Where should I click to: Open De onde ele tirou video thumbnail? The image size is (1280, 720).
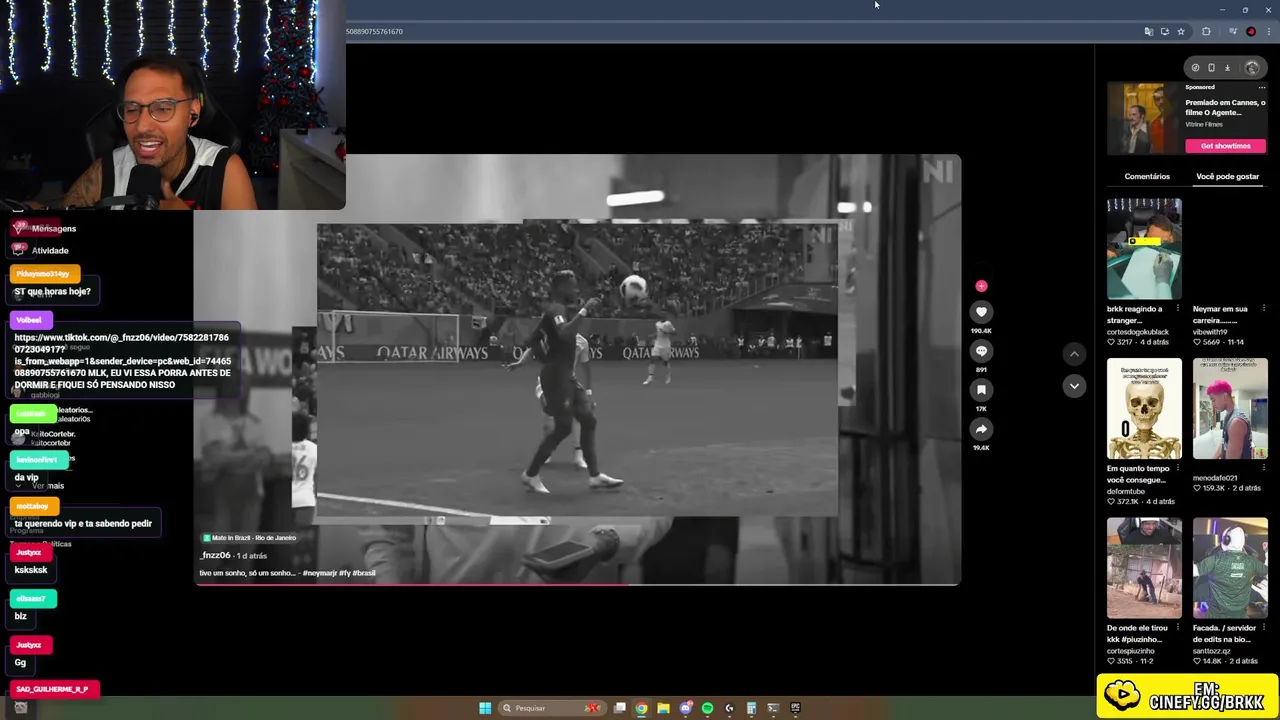(x=1144, y=569)
